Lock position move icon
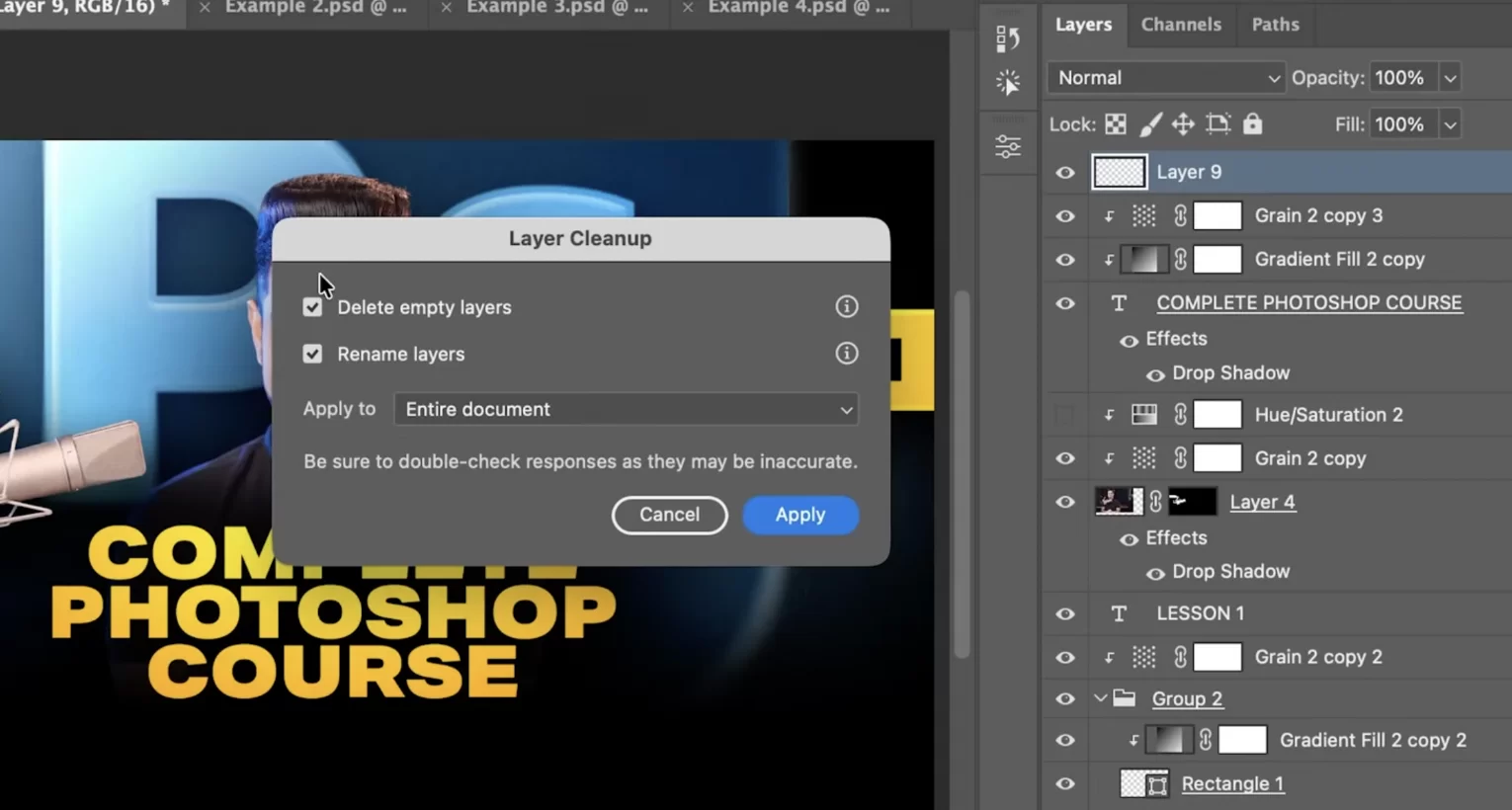Image resolution: width=1512 pixels, height=810 pixels. (1183, 124)
